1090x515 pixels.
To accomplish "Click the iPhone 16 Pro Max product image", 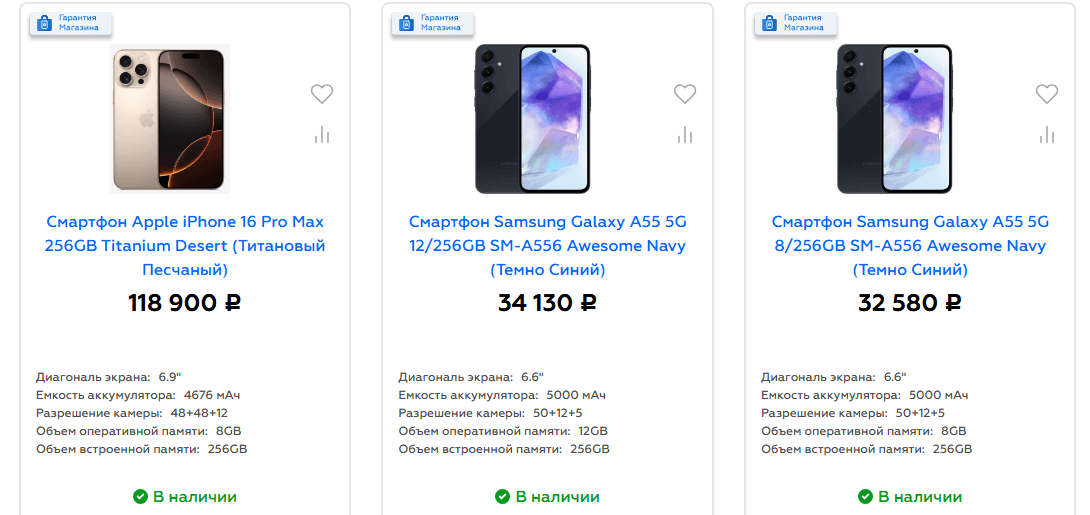I will 170,118.
